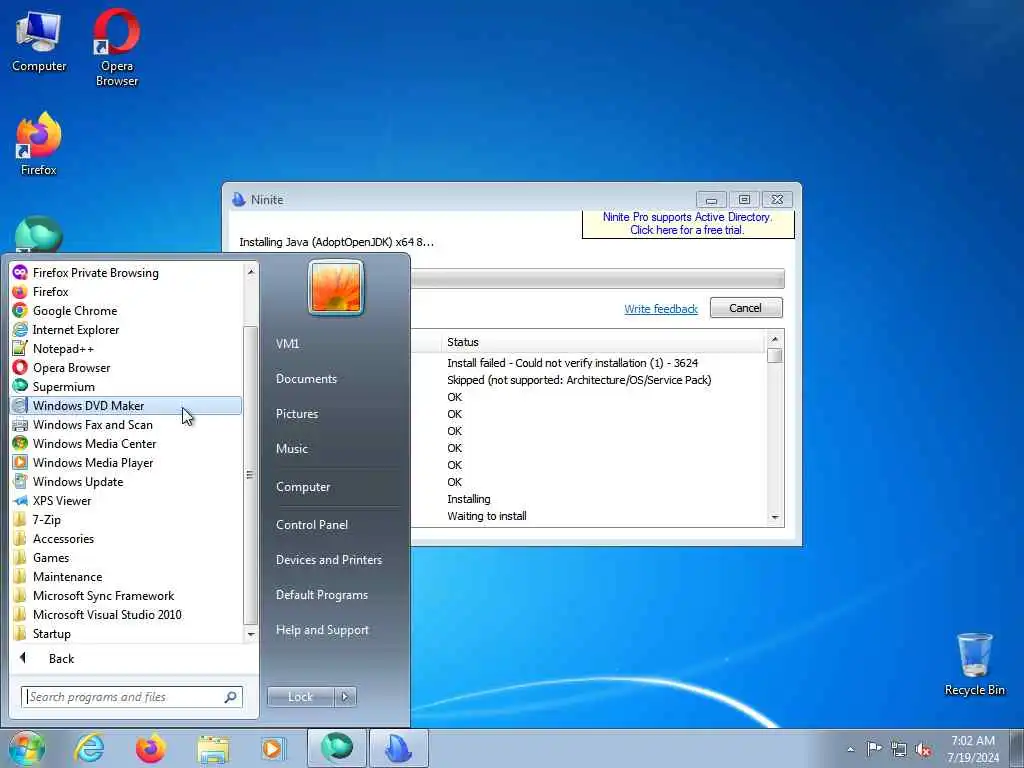Open Devices and Printers
This screenshot has height=768, width=1024.
coord(328,560)
